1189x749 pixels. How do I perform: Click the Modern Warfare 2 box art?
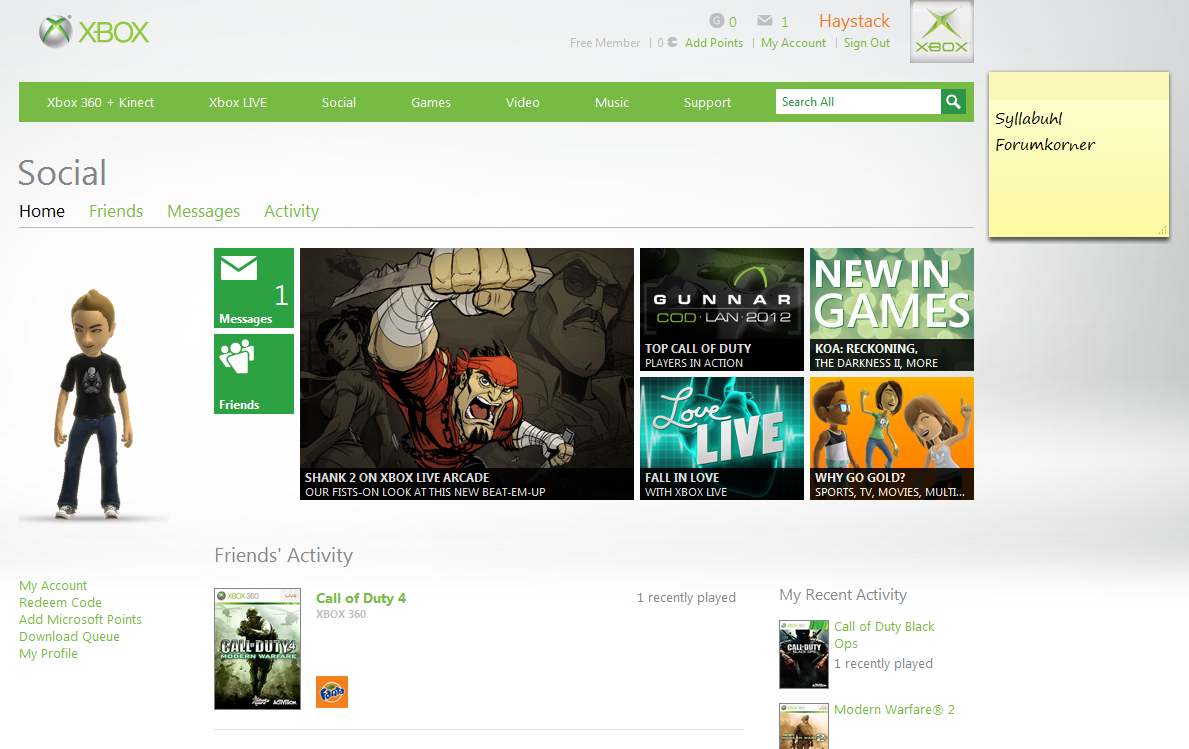(804, 726)
